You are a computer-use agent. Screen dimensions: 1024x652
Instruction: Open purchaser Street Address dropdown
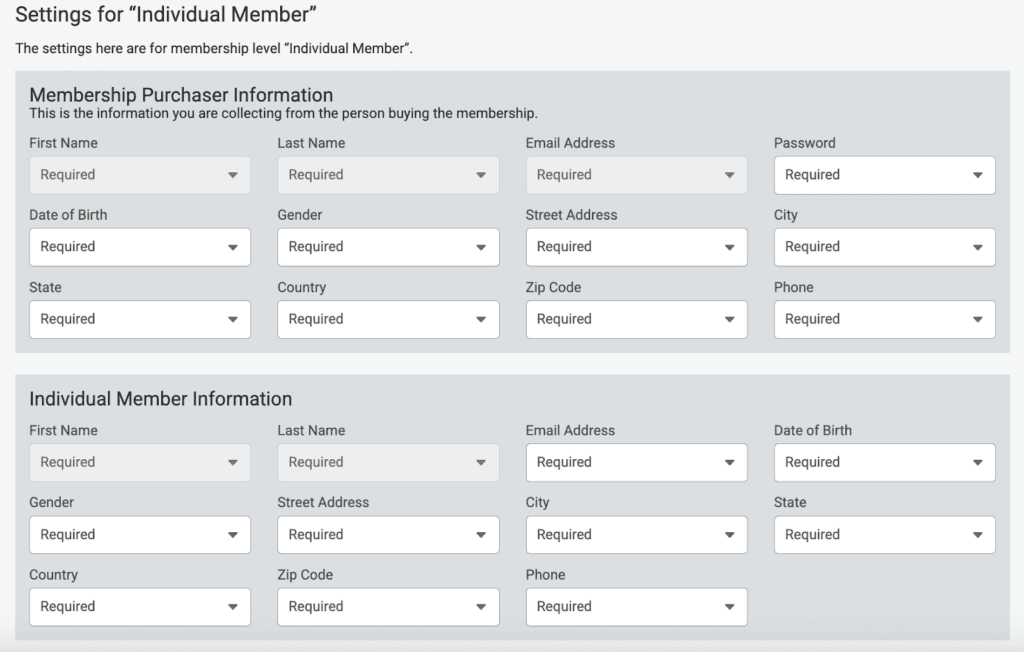point(636,247)
